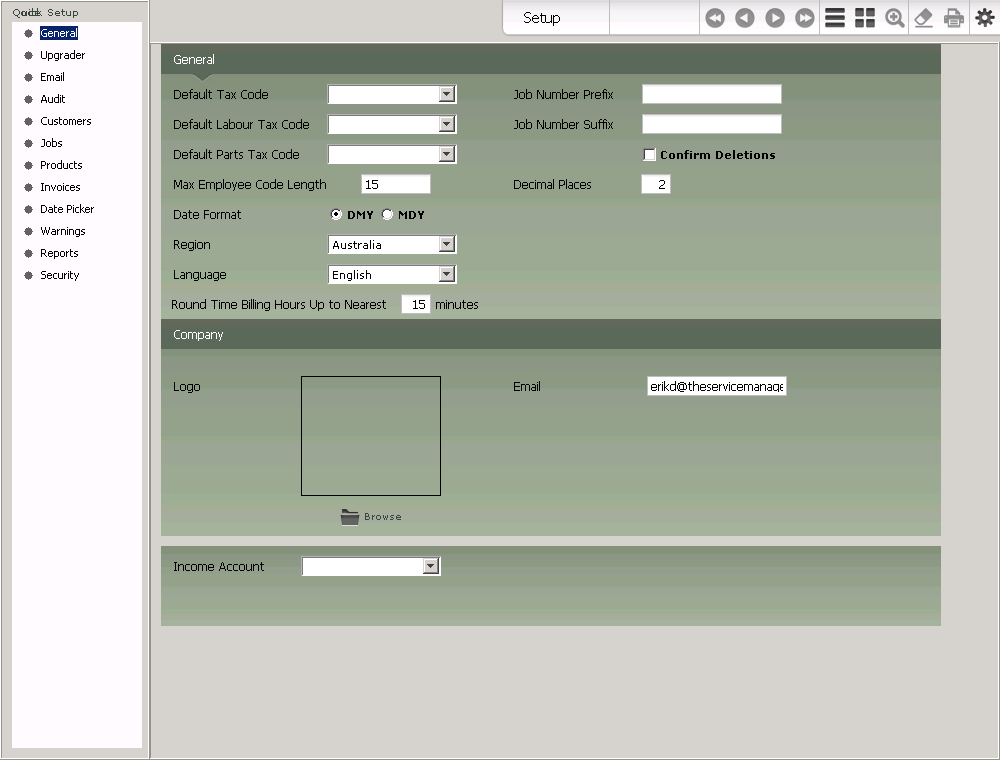The image size is (1000, 760).
Task: Click the previous record arrow
Action: [744, 18]
